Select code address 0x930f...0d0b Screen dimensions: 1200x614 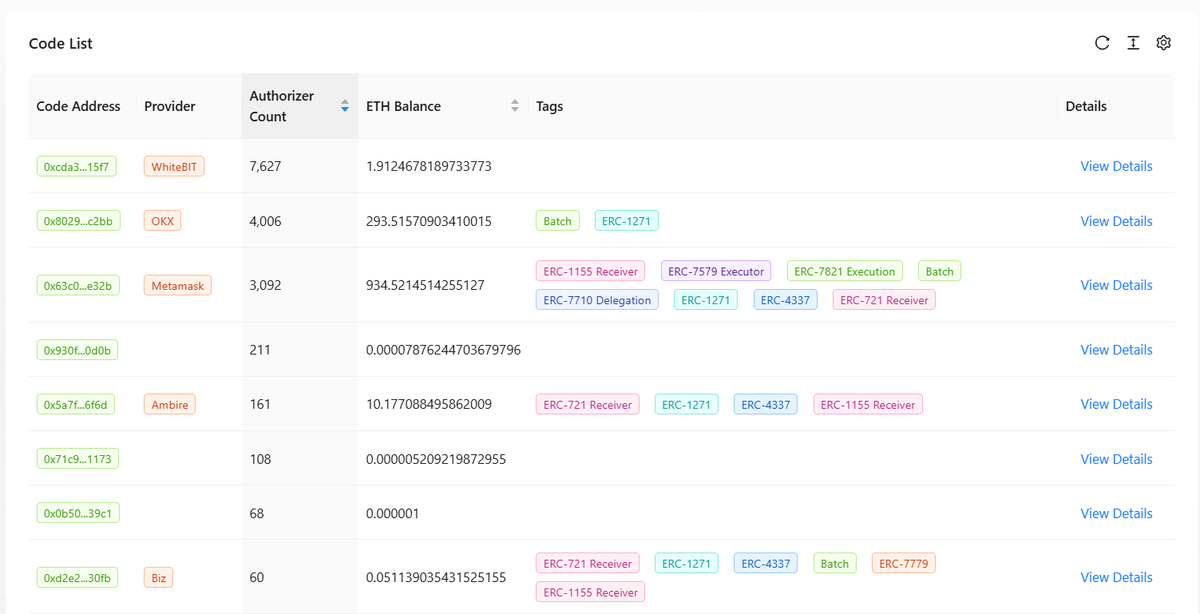(77, 350)
